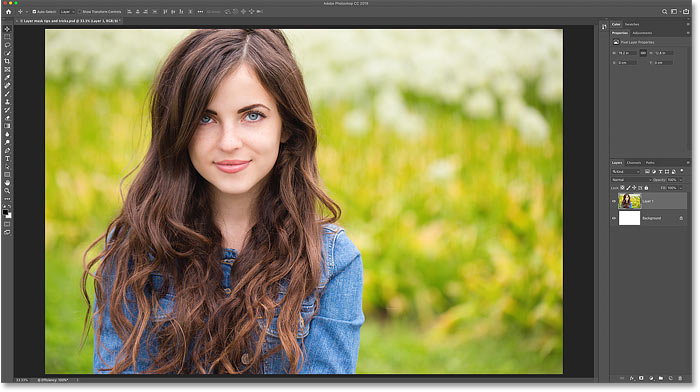Click the delete layer trash icon

(x=680, y=378)
